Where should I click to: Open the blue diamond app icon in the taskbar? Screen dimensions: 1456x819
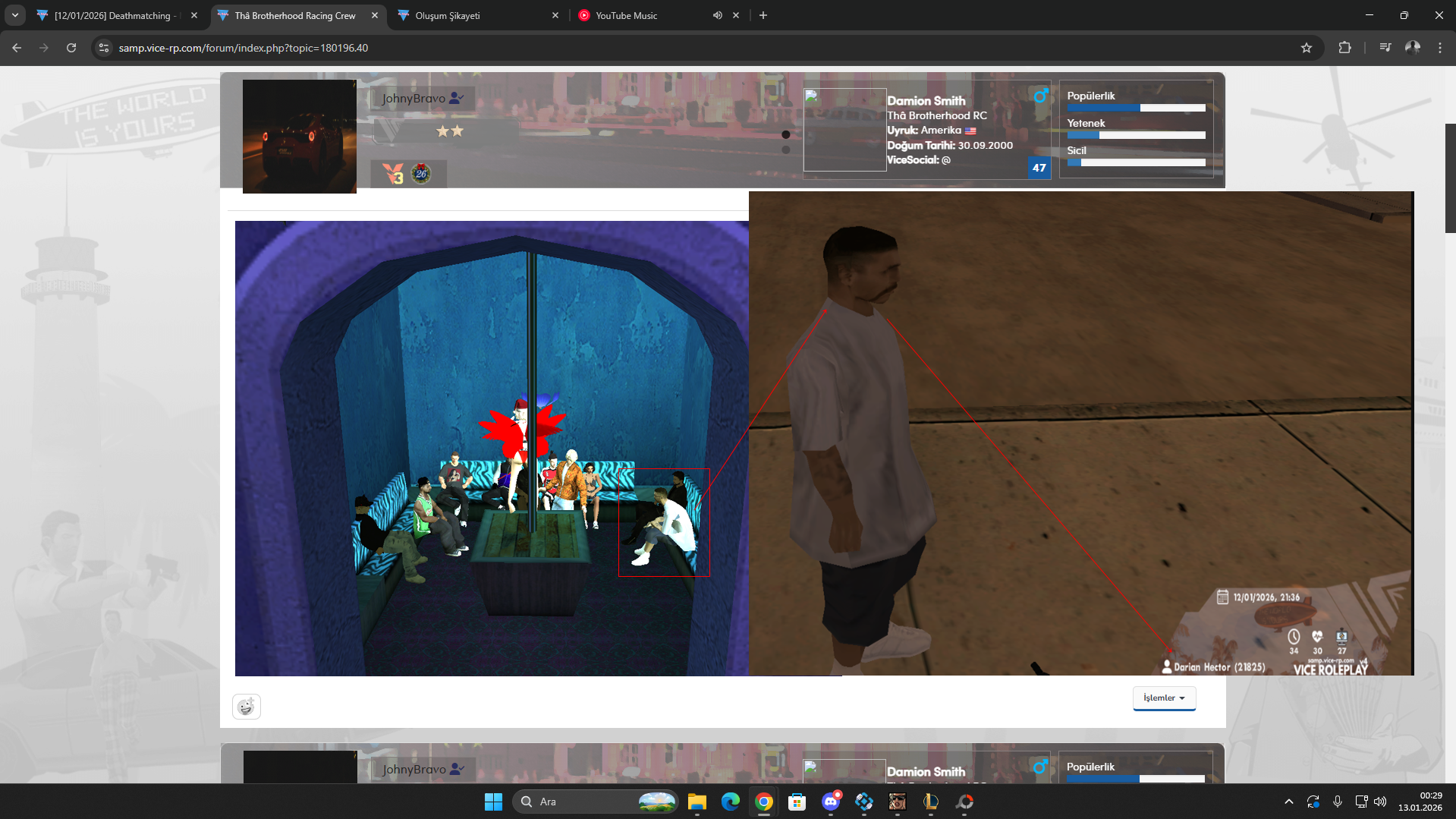[x=864, y=802]
